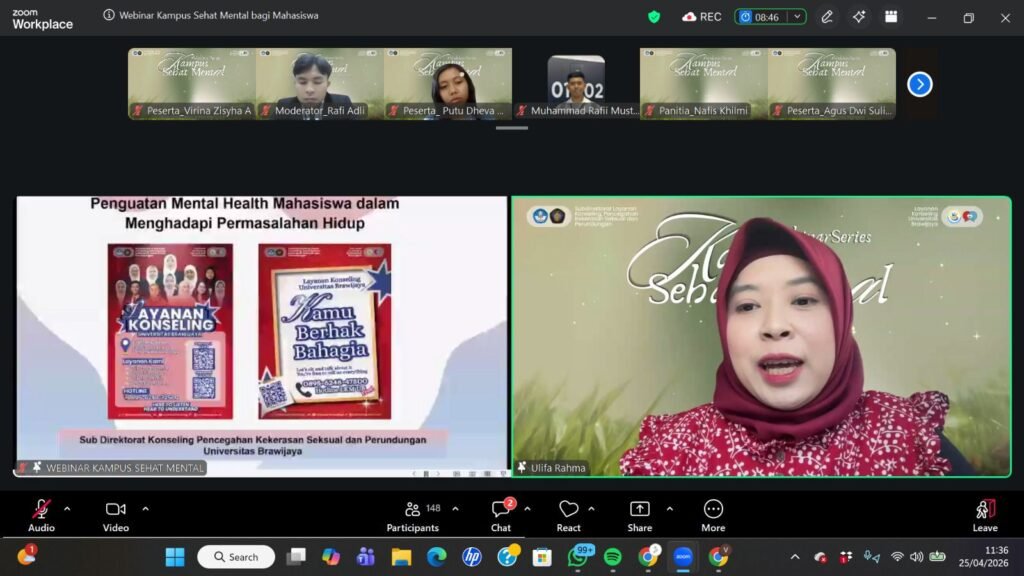The height and width of the screenshot is (576, 1024).
Task: Open the Participants list
Action: pyautogui.click(x=413, y=514)
